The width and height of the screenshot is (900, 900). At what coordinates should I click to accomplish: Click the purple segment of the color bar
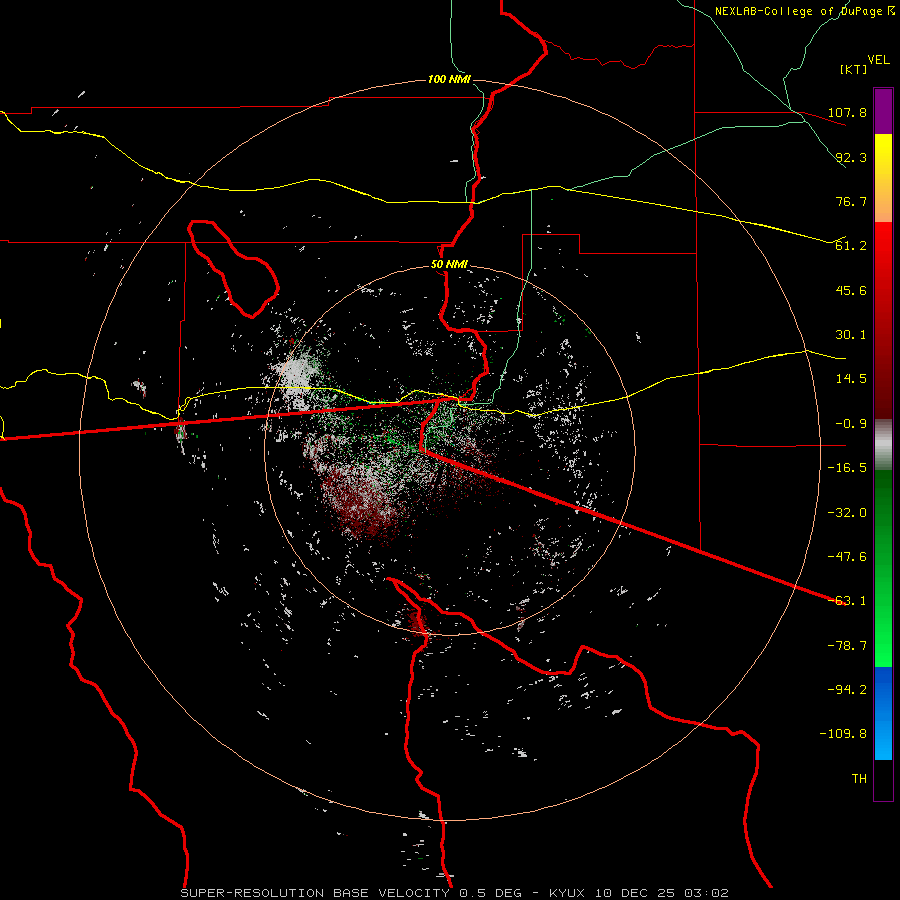pyautogui.click(x=883, y=111)
